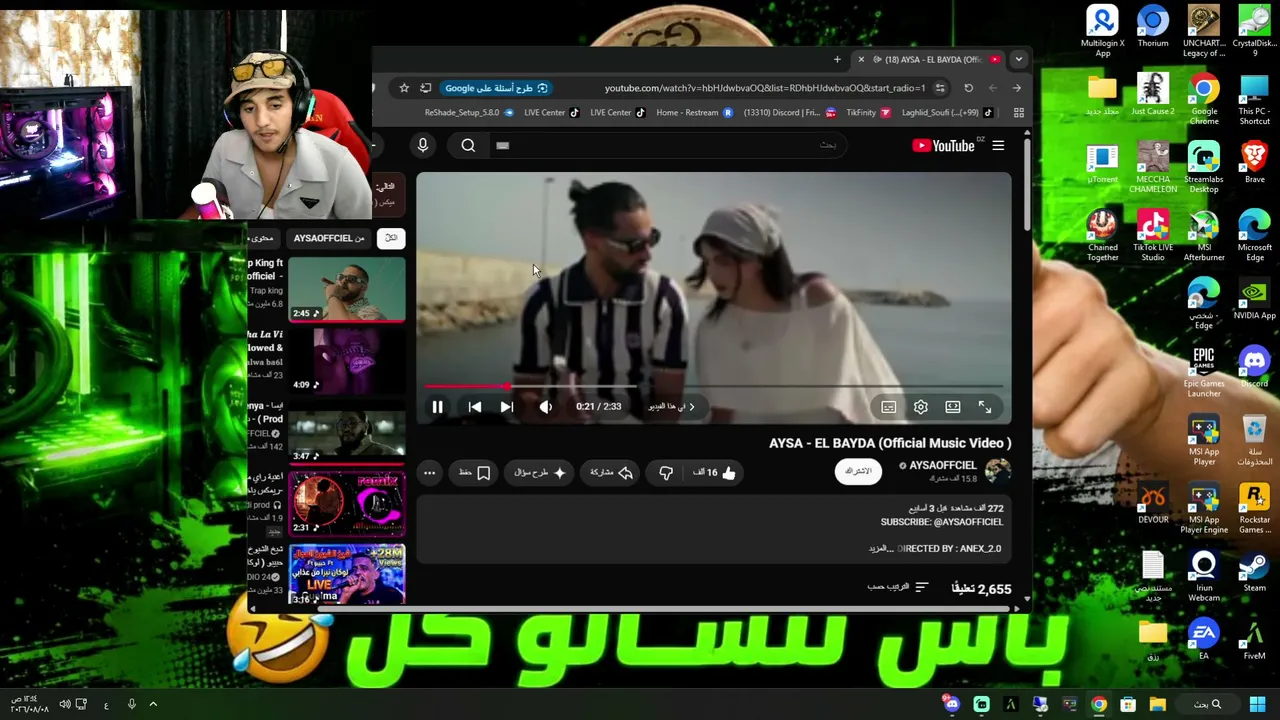Select the 'من AYSAOFFCIEL' filter chip
This screenshot has height=720, width=1280.
(329, 238)
